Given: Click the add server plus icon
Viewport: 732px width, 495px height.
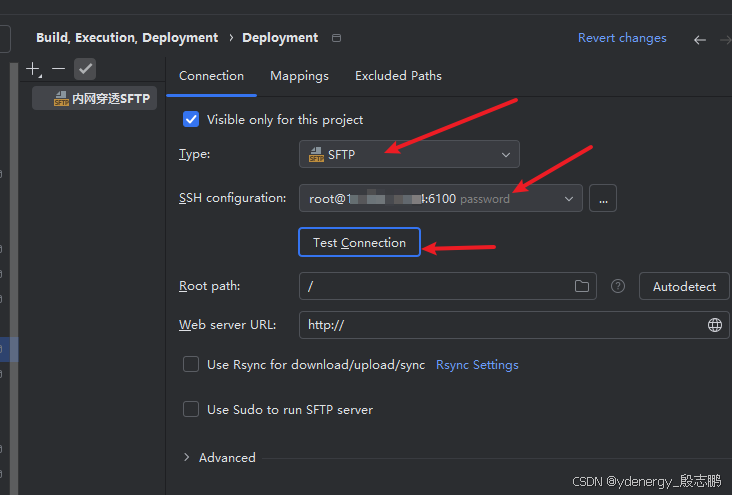Looking at the screenshot, I should coord(33,69).
